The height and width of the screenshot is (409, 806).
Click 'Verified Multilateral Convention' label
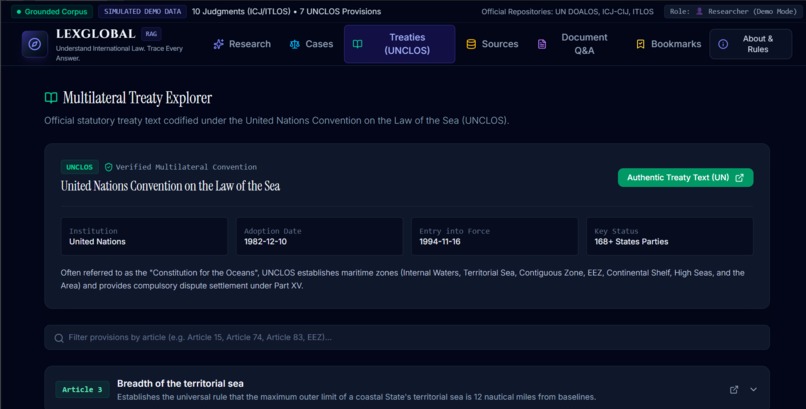tap(186, 167)
